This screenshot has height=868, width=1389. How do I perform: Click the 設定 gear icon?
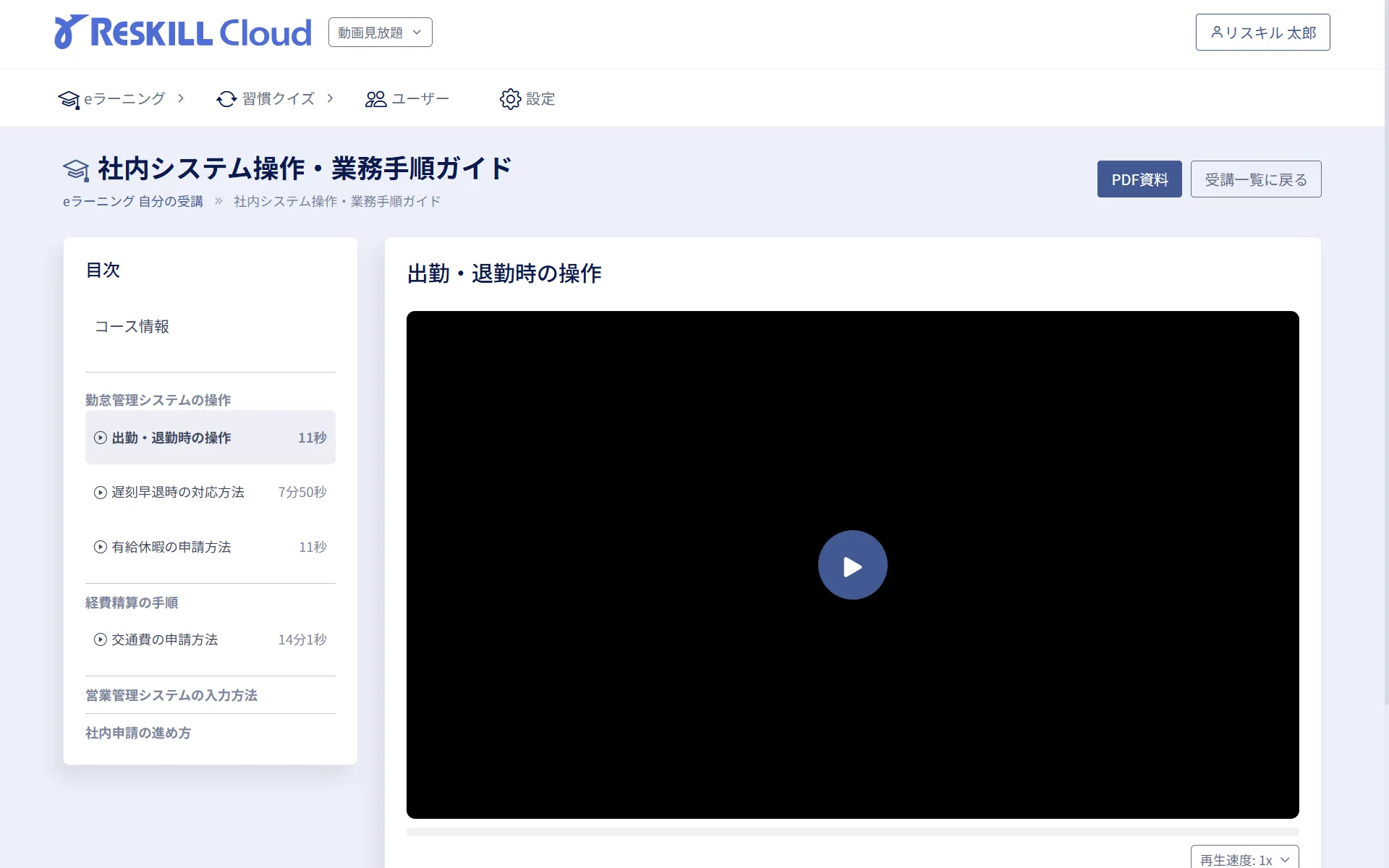[x=510, y=99]
